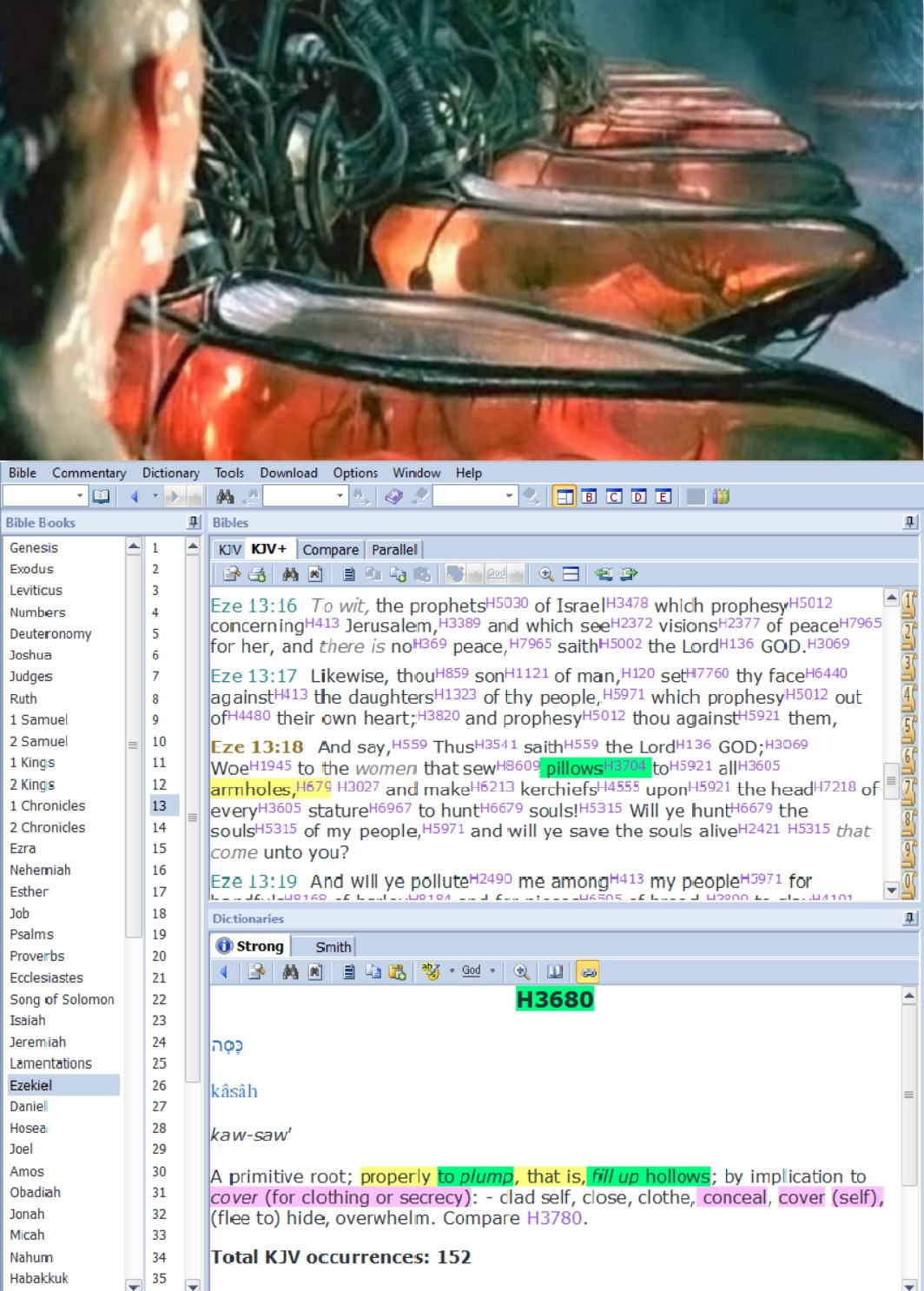Select chapter 14 in the chapter list
The height and width of the screenshot is (1291, 924).
(160, 827)
